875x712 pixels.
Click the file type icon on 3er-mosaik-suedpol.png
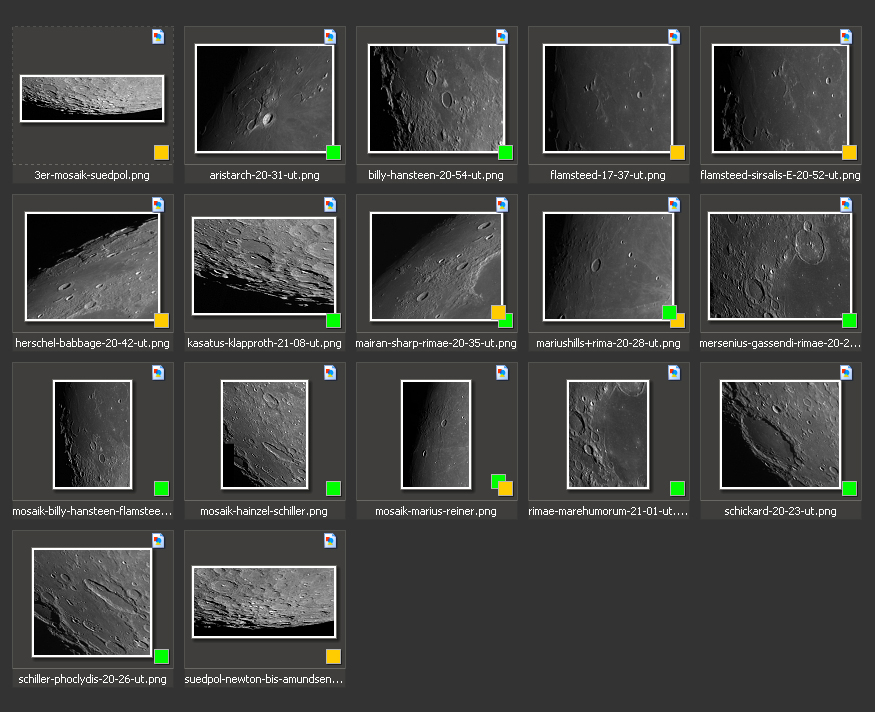point(158,37)
